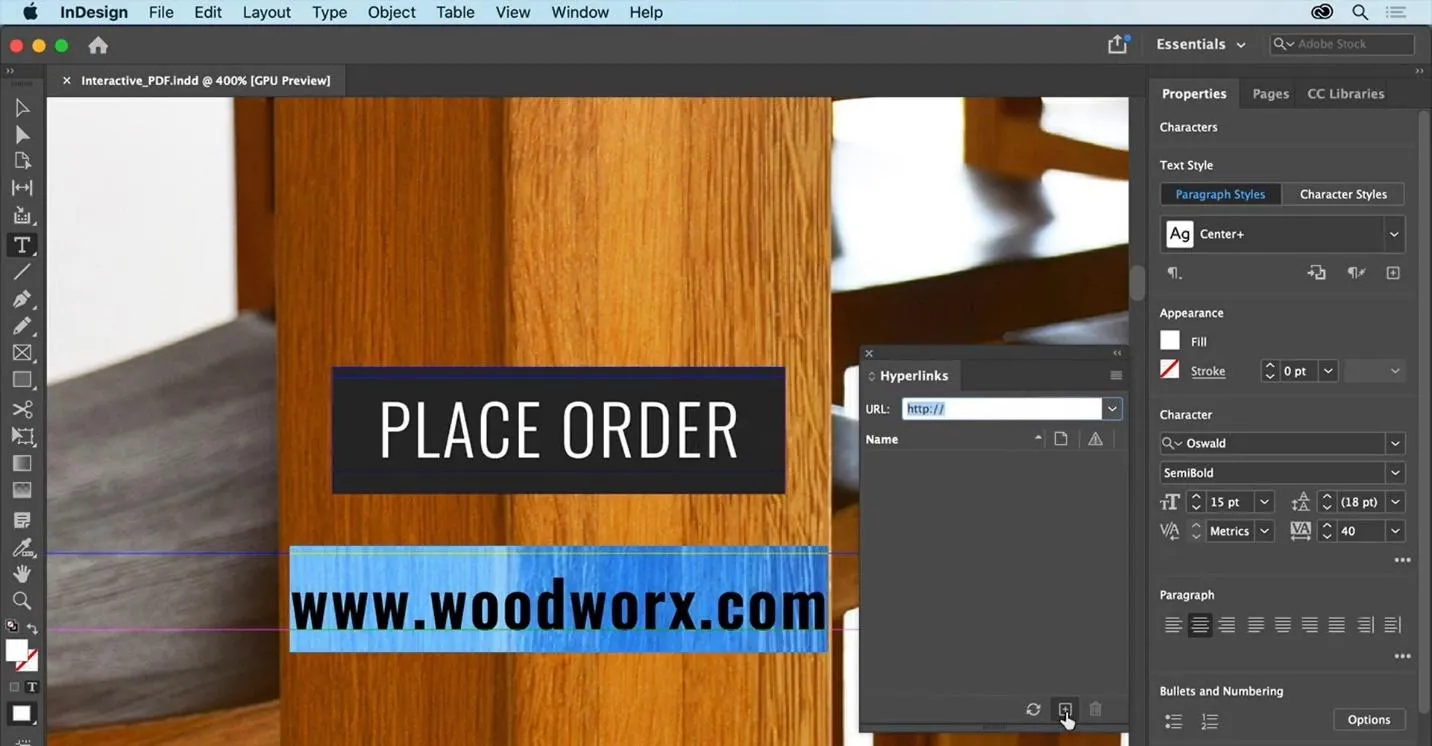
Task: Choose the Pencil tool
Action: 22,326
